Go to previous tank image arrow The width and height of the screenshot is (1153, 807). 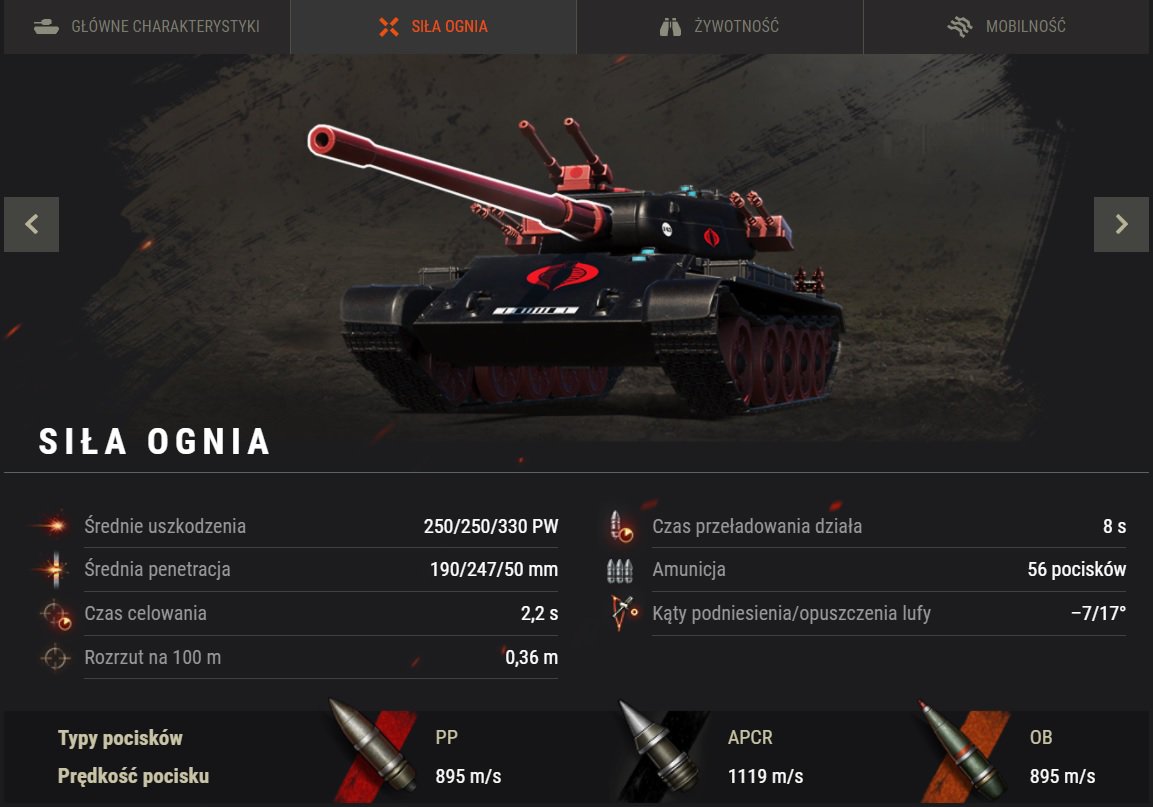32,224
